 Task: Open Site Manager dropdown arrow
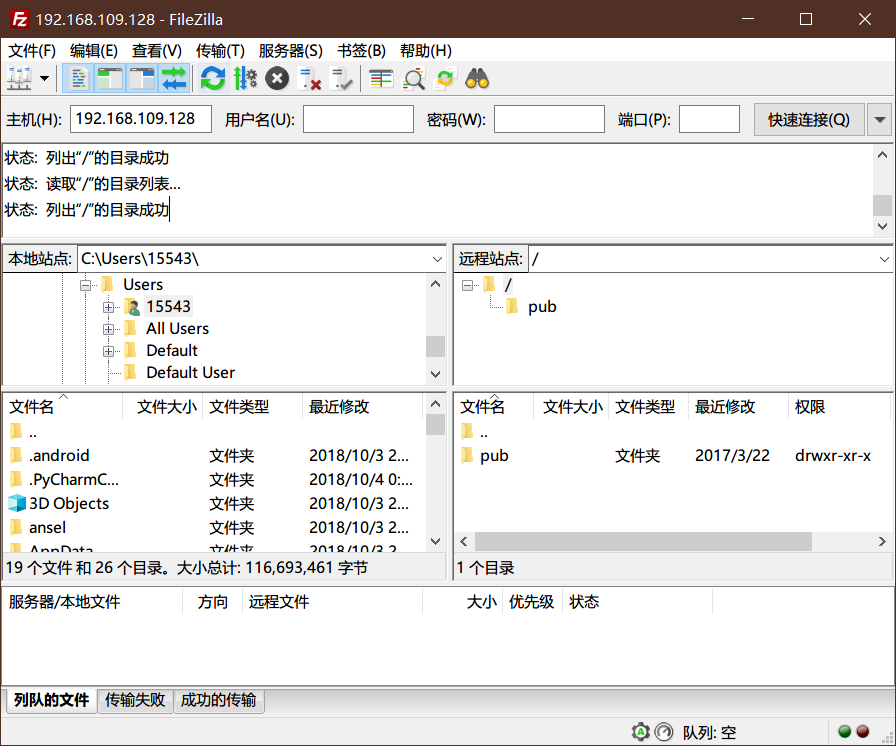[44, 79]
